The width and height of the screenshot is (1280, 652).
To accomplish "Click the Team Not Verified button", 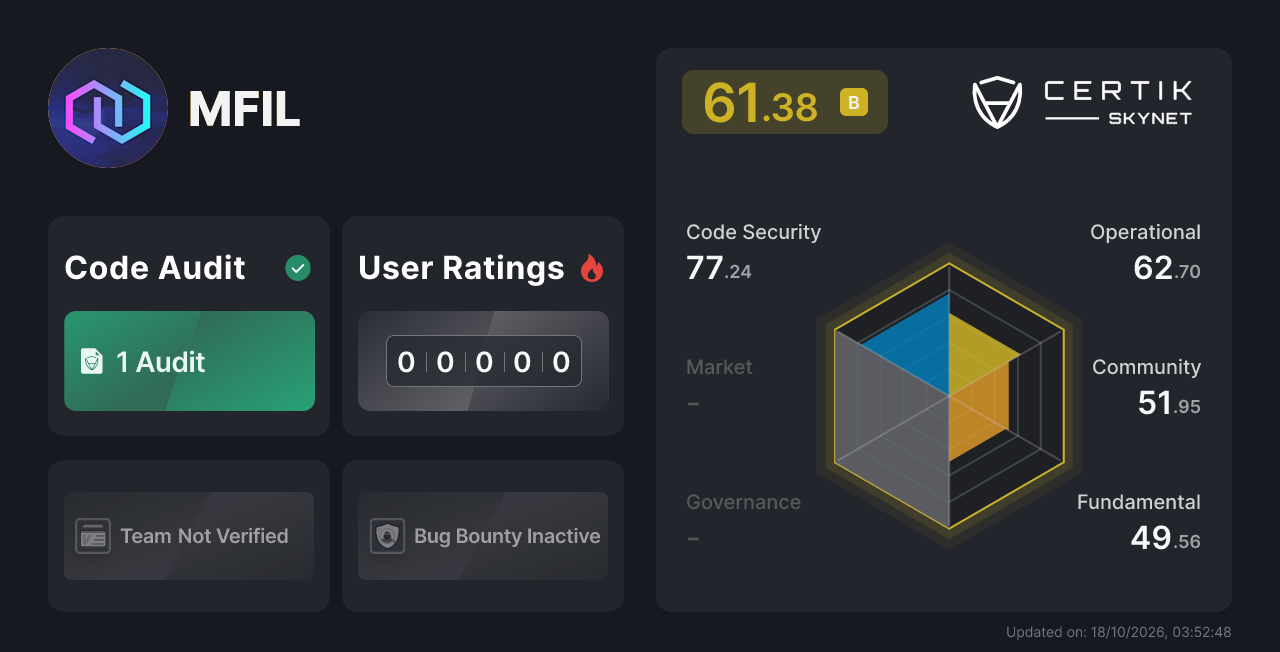I will click(x=189, y=536).
